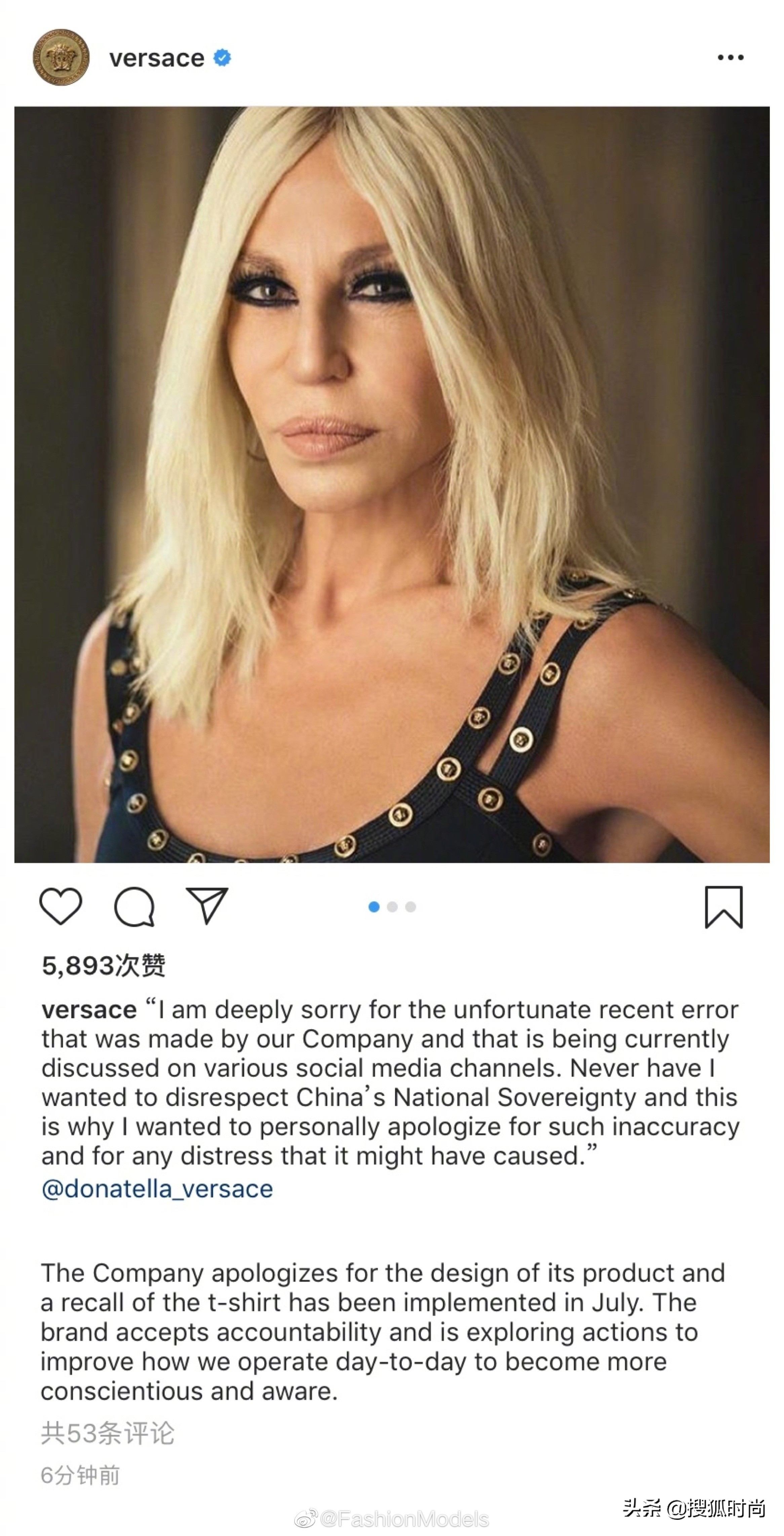Open the three-dot more options menu
This screenshot has width=784, height=1536.
click(730, 57)
